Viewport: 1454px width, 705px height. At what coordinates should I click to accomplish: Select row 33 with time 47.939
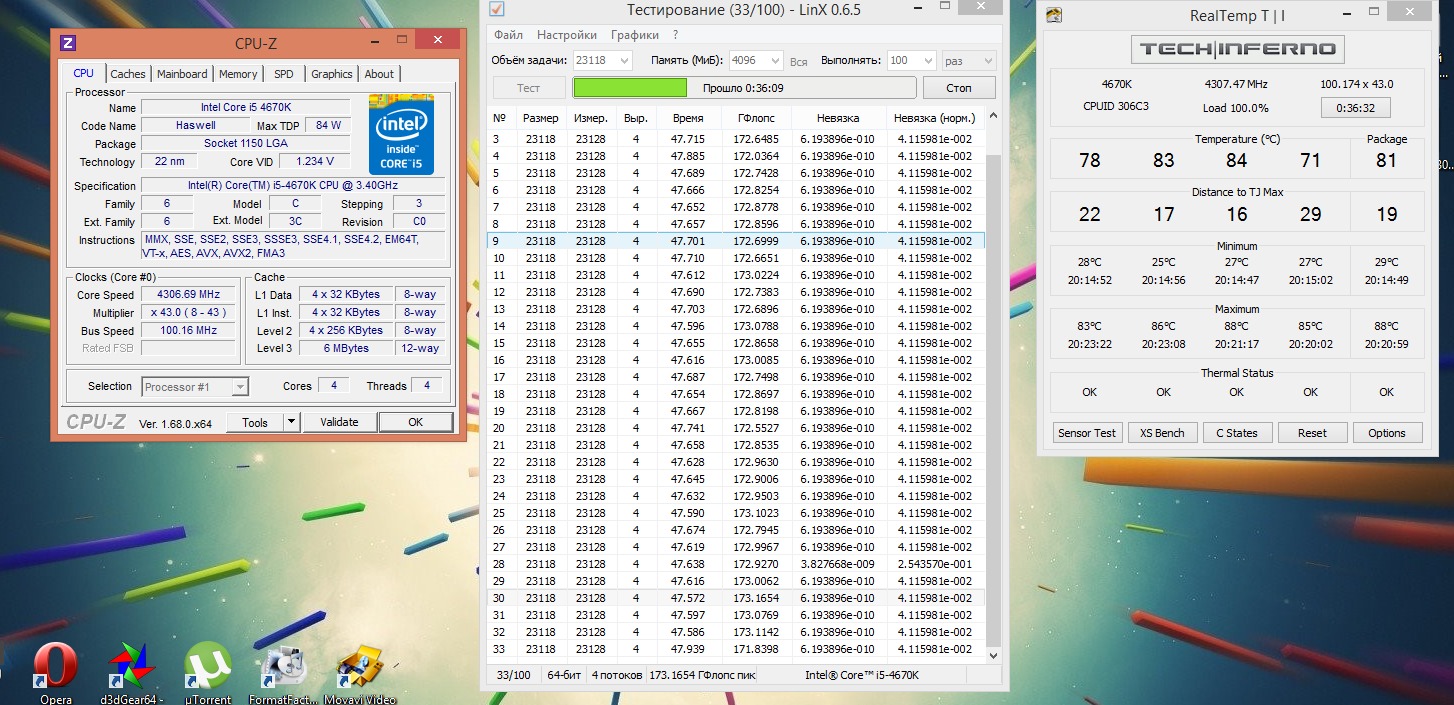735,649
